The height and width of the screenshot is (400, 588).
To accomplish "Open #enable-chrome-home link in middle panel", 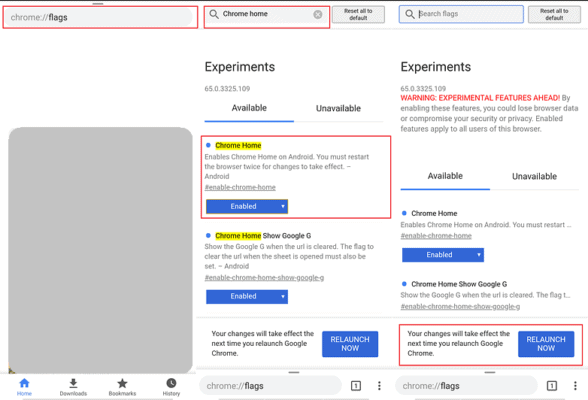I will point(240,187).
